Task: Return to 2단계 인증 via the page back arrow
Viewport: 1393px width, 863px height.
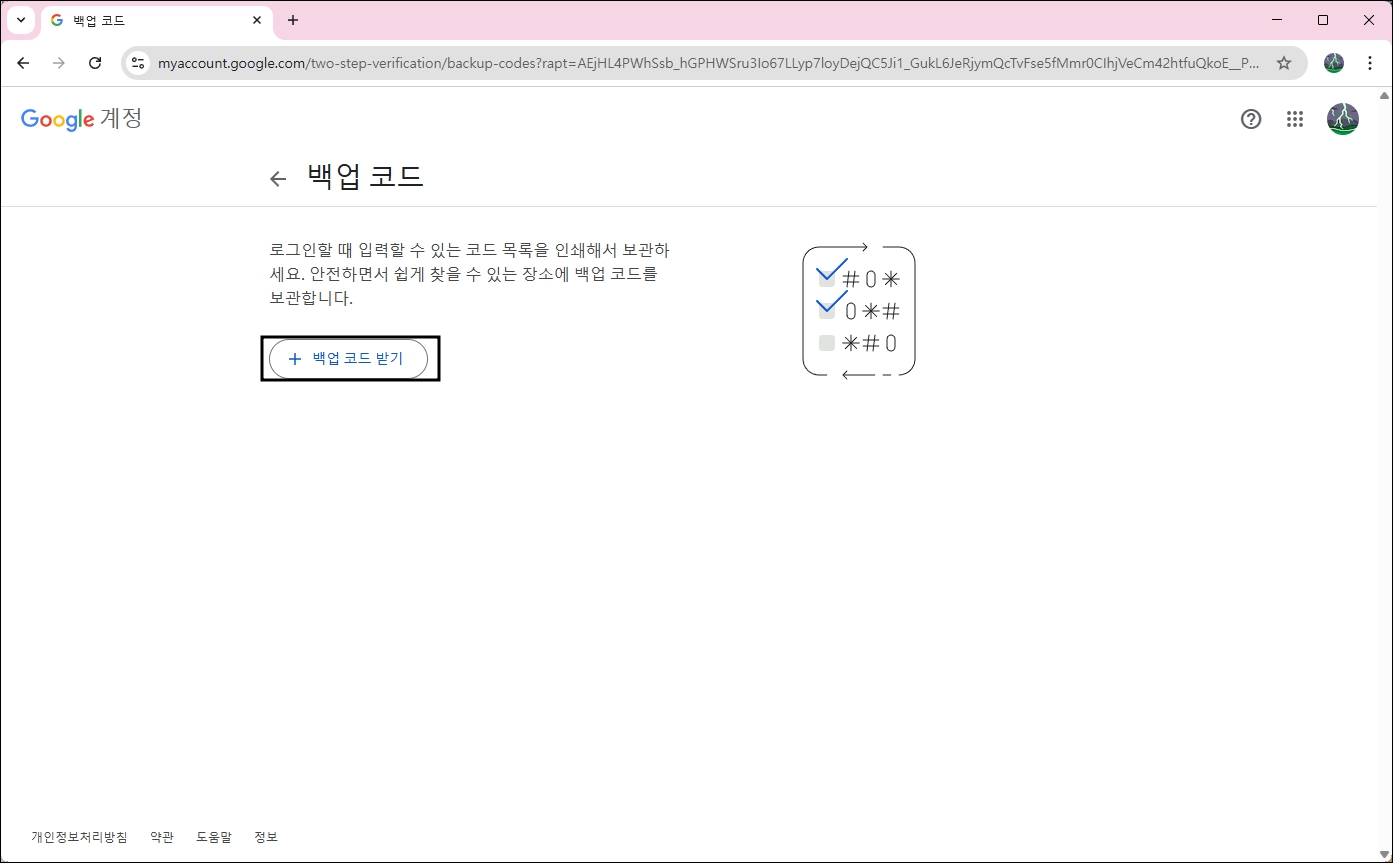Action: point(277,178)
